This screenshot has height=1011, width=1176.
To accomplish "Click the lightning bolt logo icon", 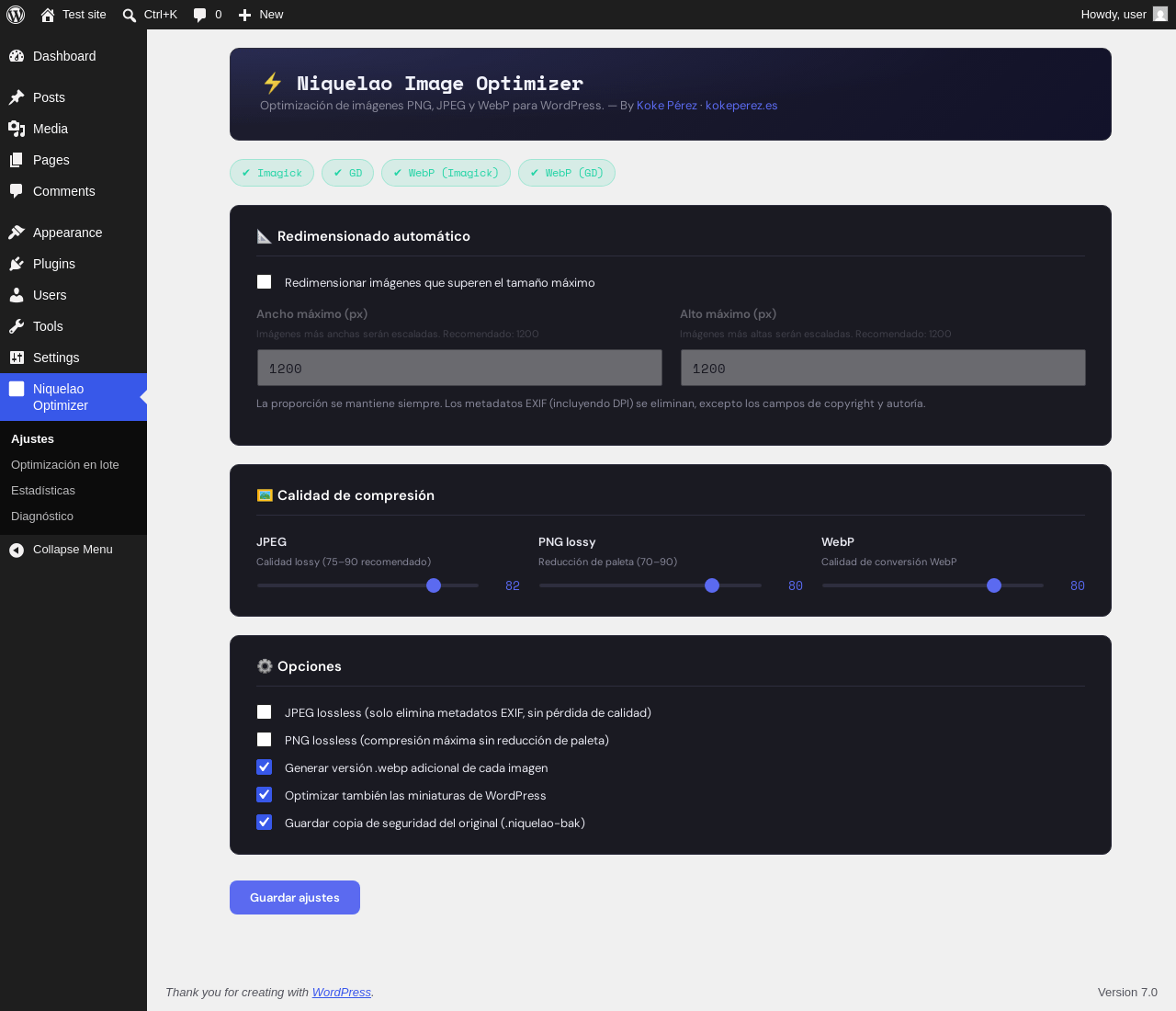I will [273, 83].
